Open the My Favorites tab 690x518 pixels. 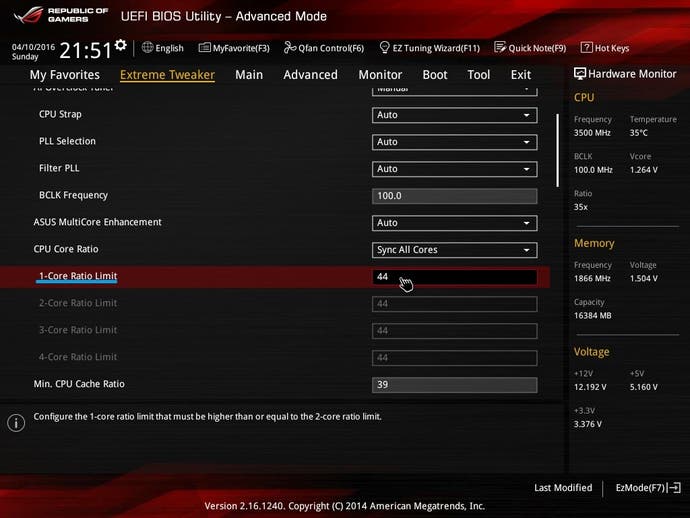tap(65, 75)
